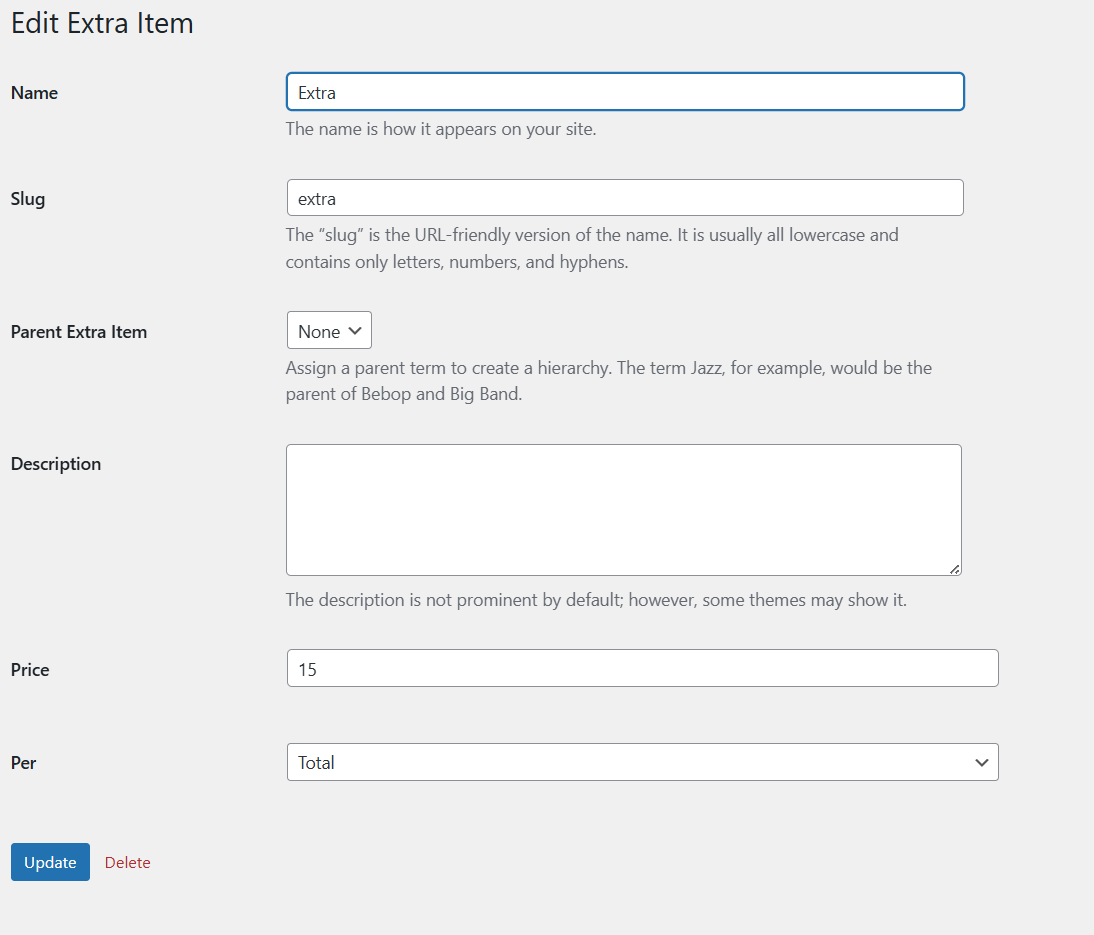Click the Price input containing 15
1094x935 pixels.
[x=643, y=668]
